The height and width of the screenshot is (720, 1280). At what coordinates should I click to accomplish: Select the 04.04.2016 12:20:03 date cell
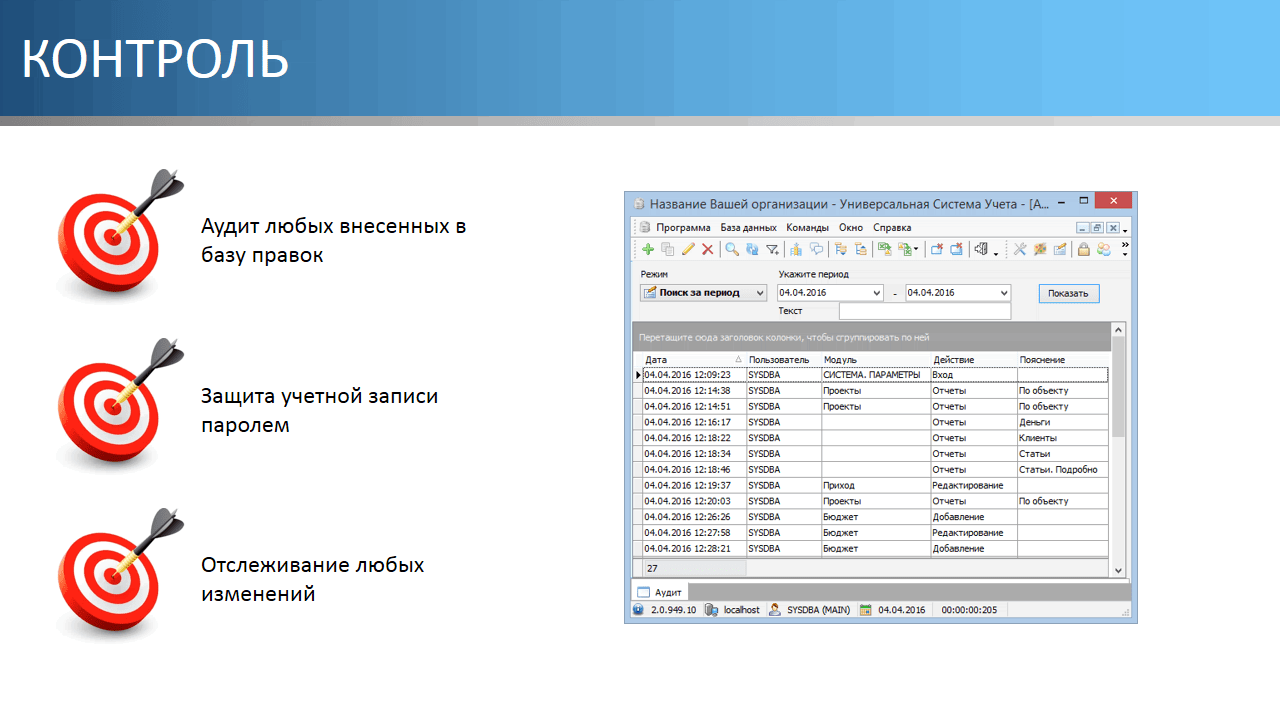694,501
